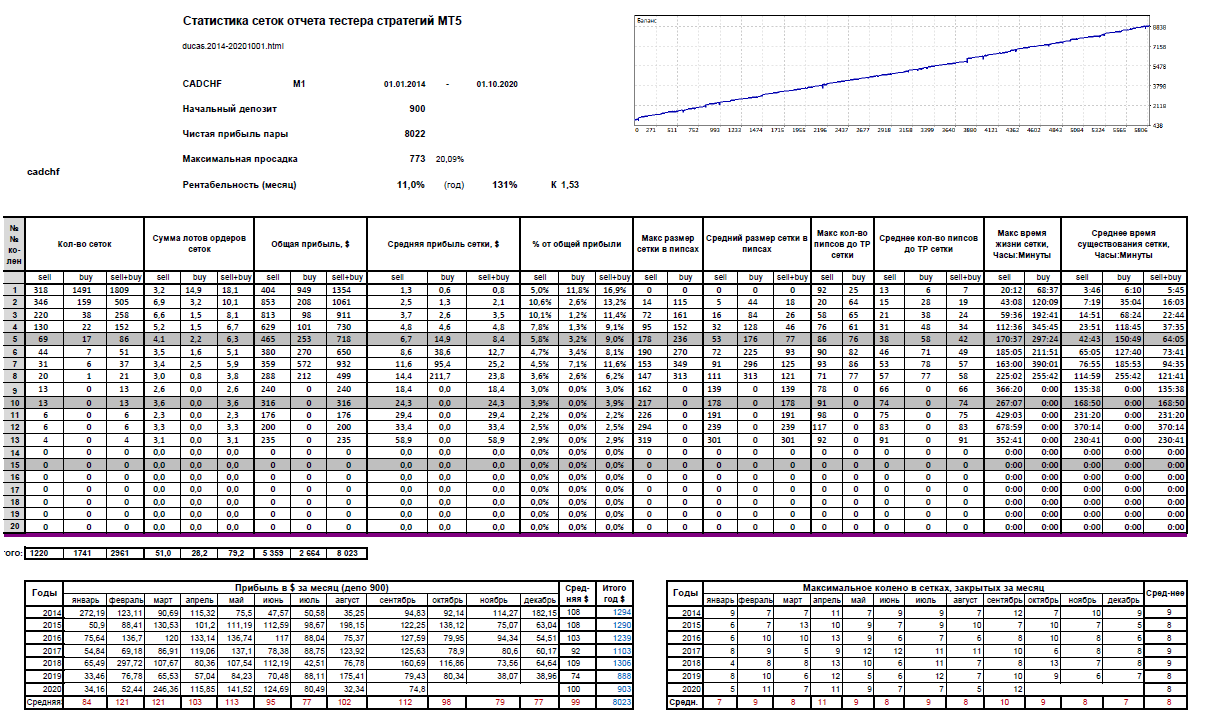Image resolution: width=1210 pixels, height=726 pixels.
Task: Click the 'Макс размер сетки в пипсах' header
Action: (669, 244)
